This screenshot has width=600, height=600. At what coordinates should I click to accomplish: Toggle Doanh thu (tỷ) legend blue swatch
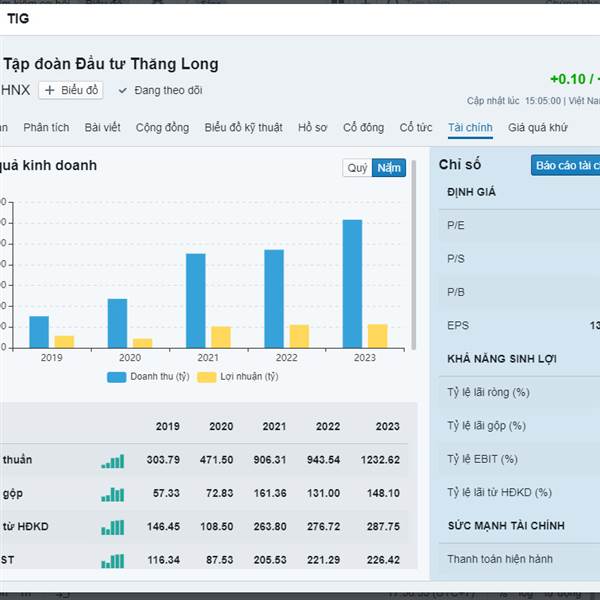pos(117,377)
